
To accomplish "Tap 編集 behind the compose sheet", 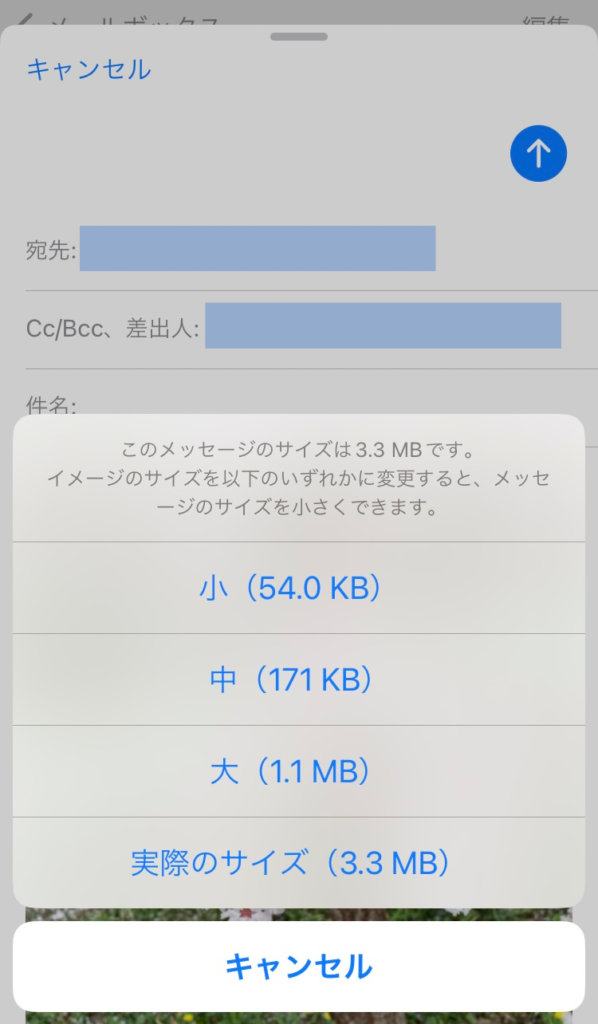I will [x=546, y=20].
